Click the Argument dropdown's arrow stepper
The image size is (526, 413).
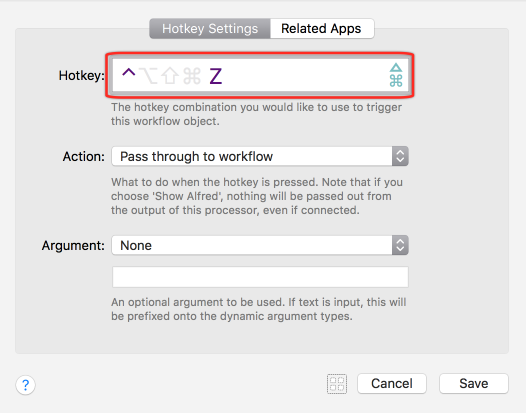click(x=400, y=245)
